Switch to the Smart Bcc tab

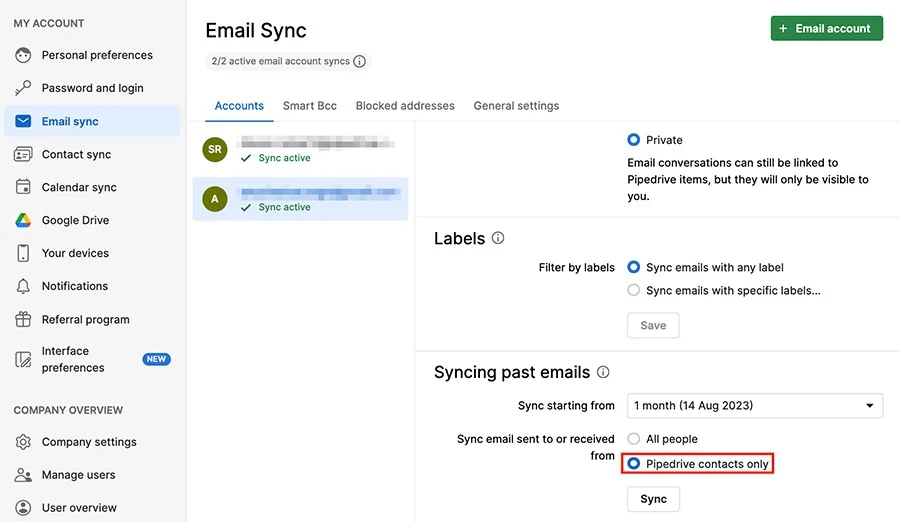(309, 106)
